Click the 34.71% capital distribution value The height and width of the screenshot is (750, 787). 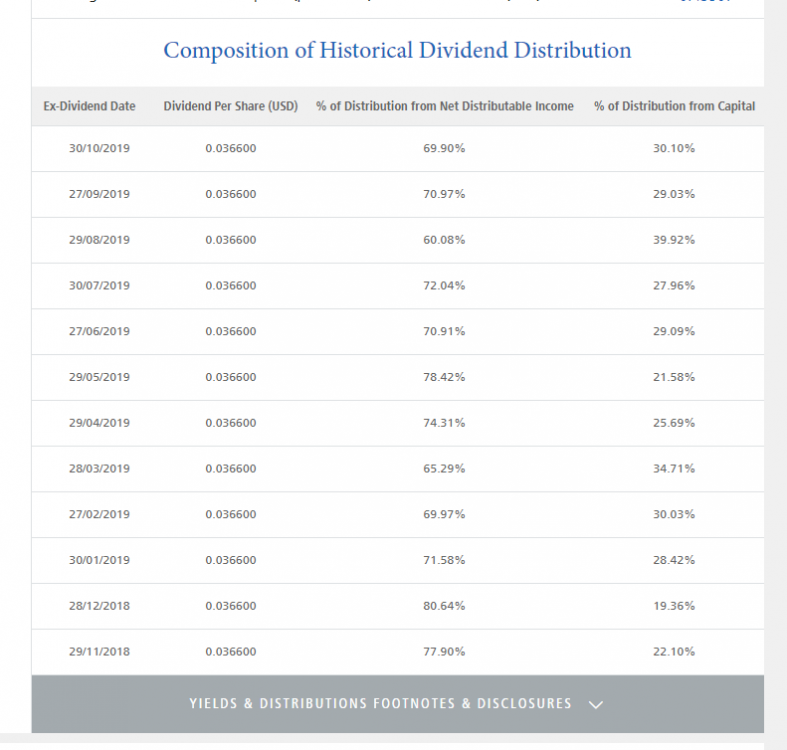click(674, 469)
